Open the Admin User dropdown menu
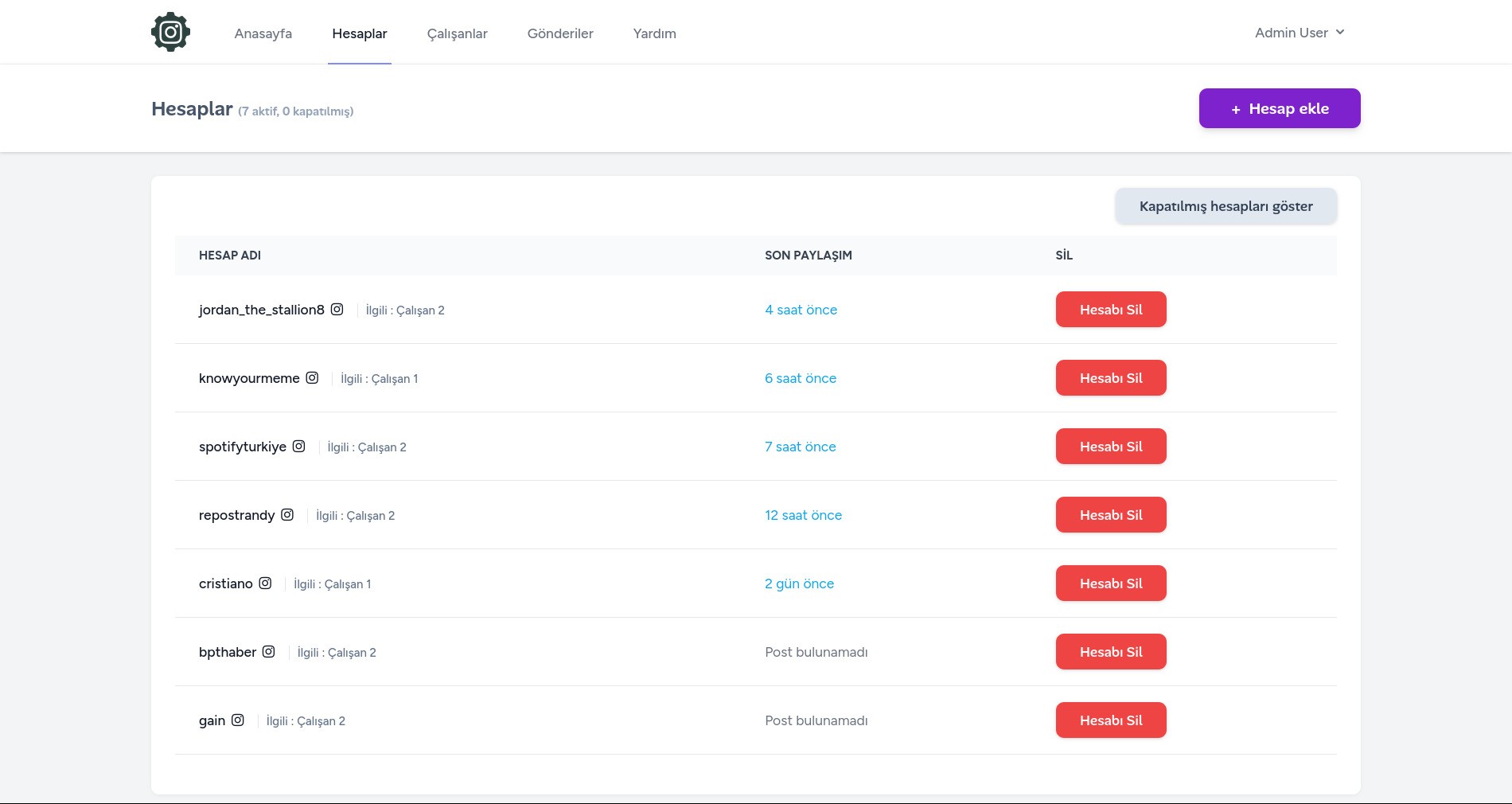This screenshot has height=804, width=1512. pyautogui.click(x=1300, y=33)
